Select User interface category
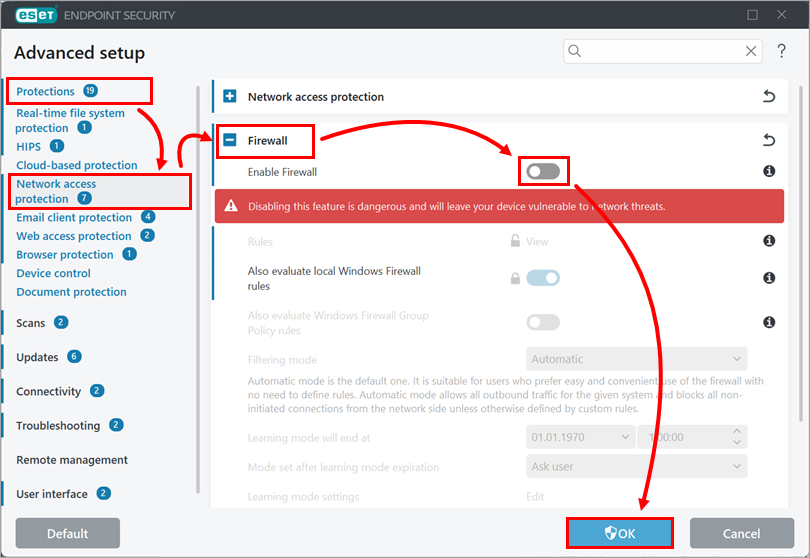The width and height of the screenshot is (810, 558). click(x=52, y=494)
